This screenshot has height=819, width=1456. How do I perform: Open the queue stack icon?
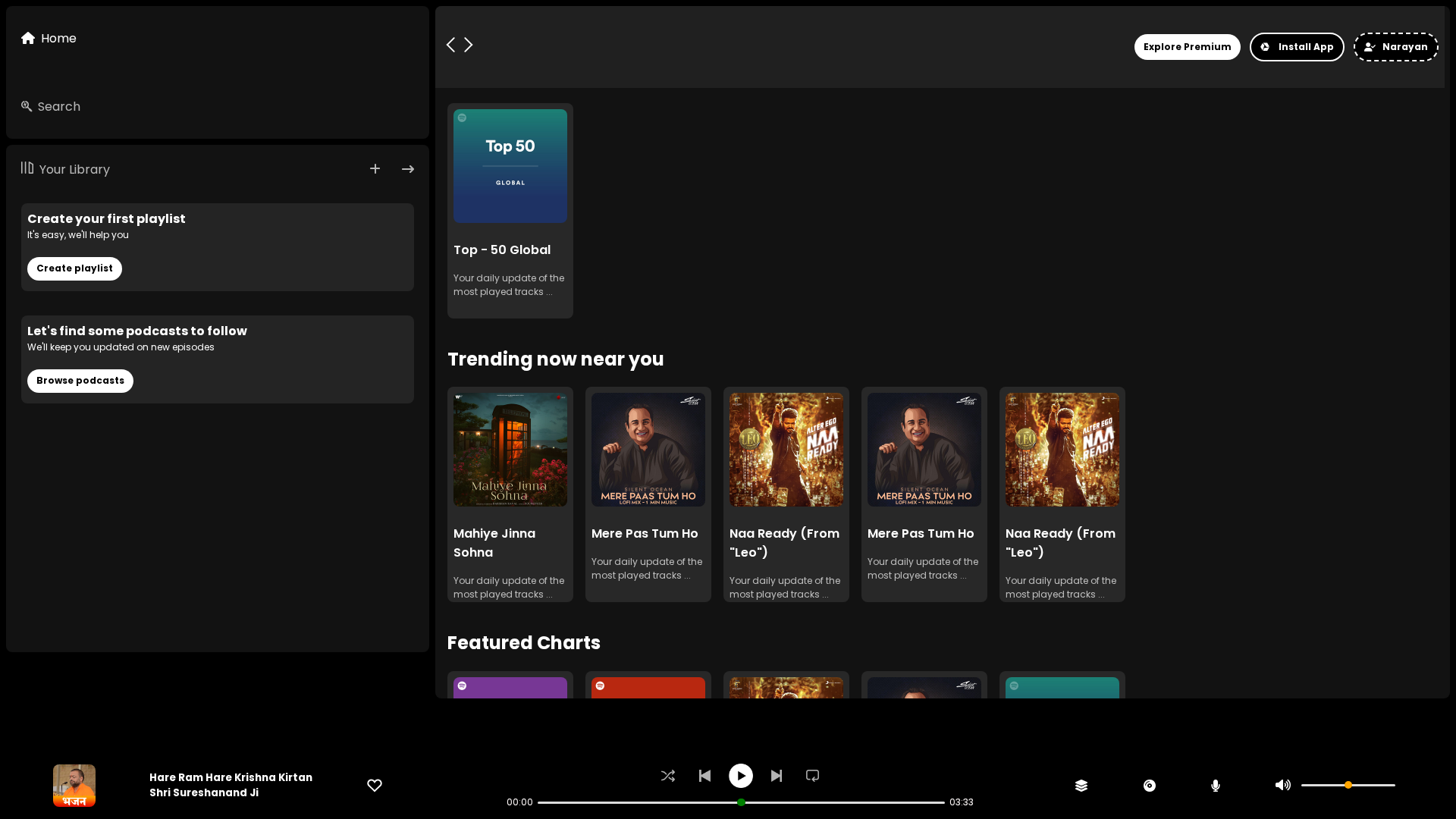click(1081, 786)
